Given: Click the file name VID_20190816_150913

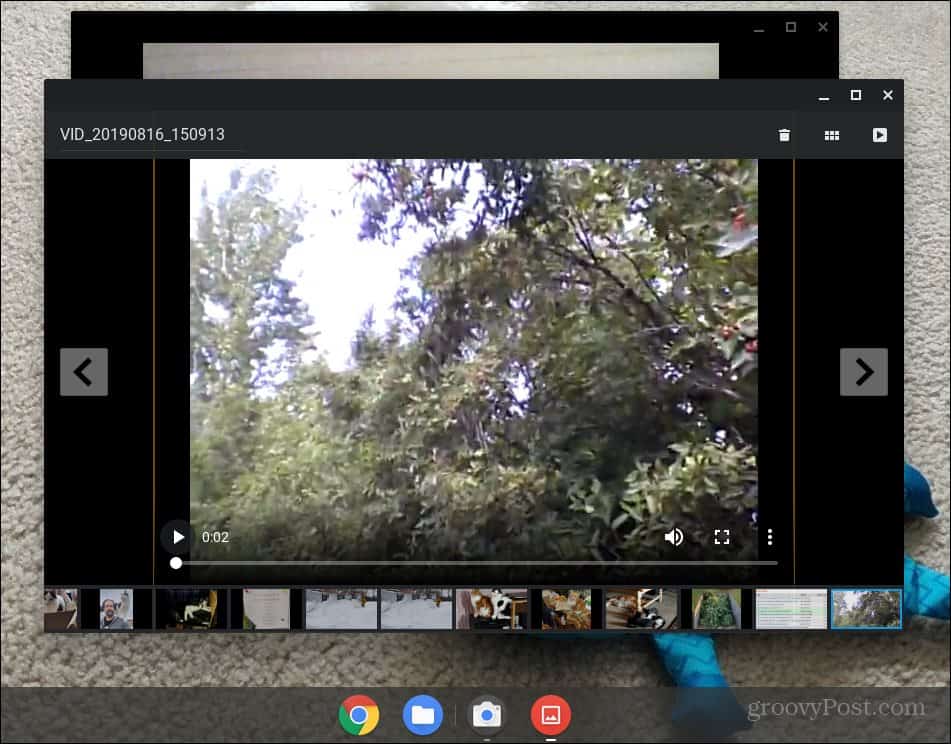Looking at the screenshot, I should [x=142, y=134].
